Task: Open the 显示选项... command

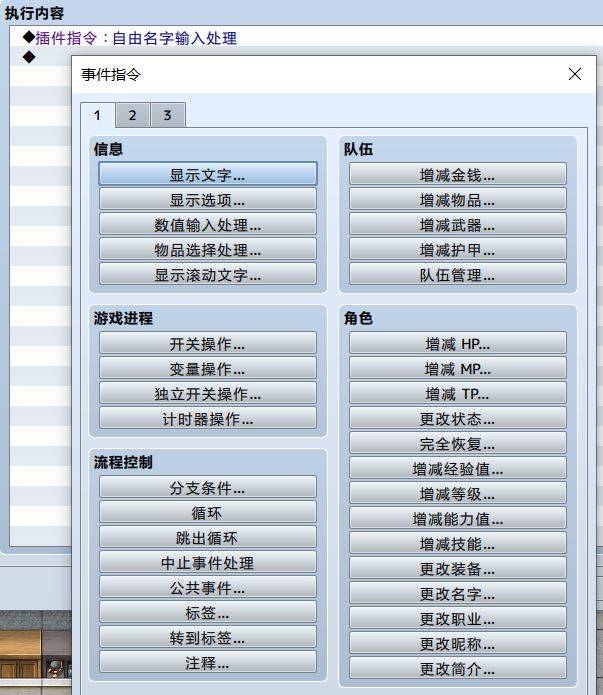Action: pos(208,199)
